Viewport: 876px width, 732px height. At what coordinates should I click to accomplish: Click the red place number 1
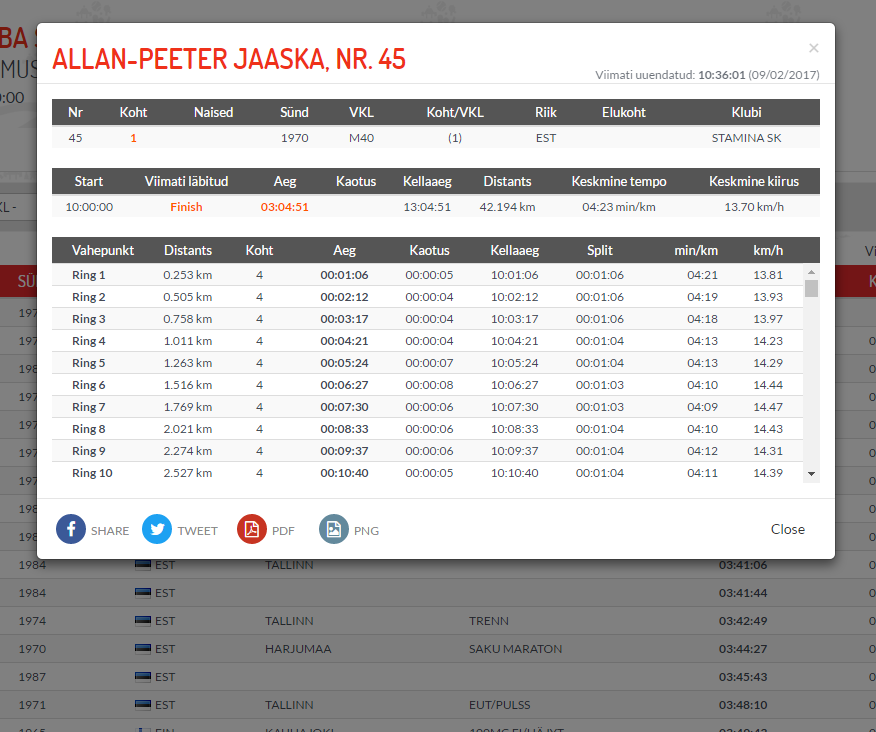tap(133, 138)
